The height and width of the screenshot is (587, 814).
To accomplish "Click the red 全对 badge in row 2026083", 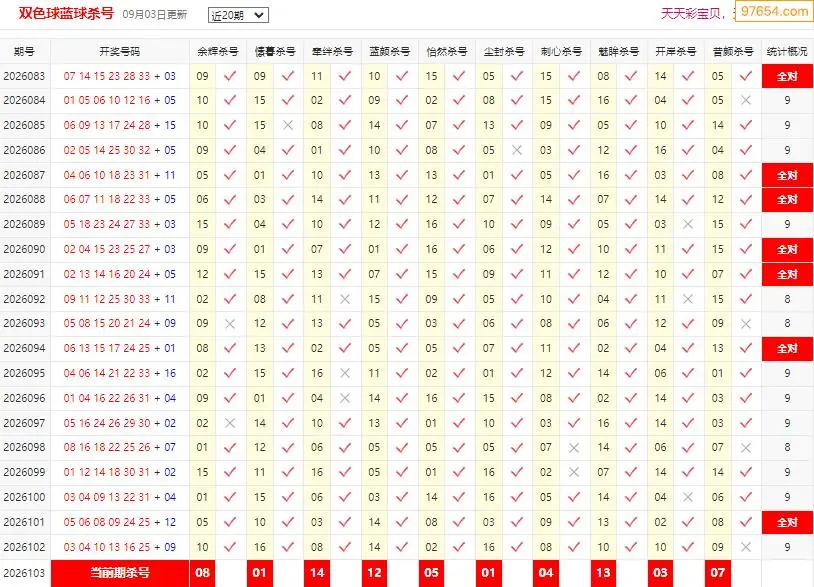I will (x=787, y=76).
